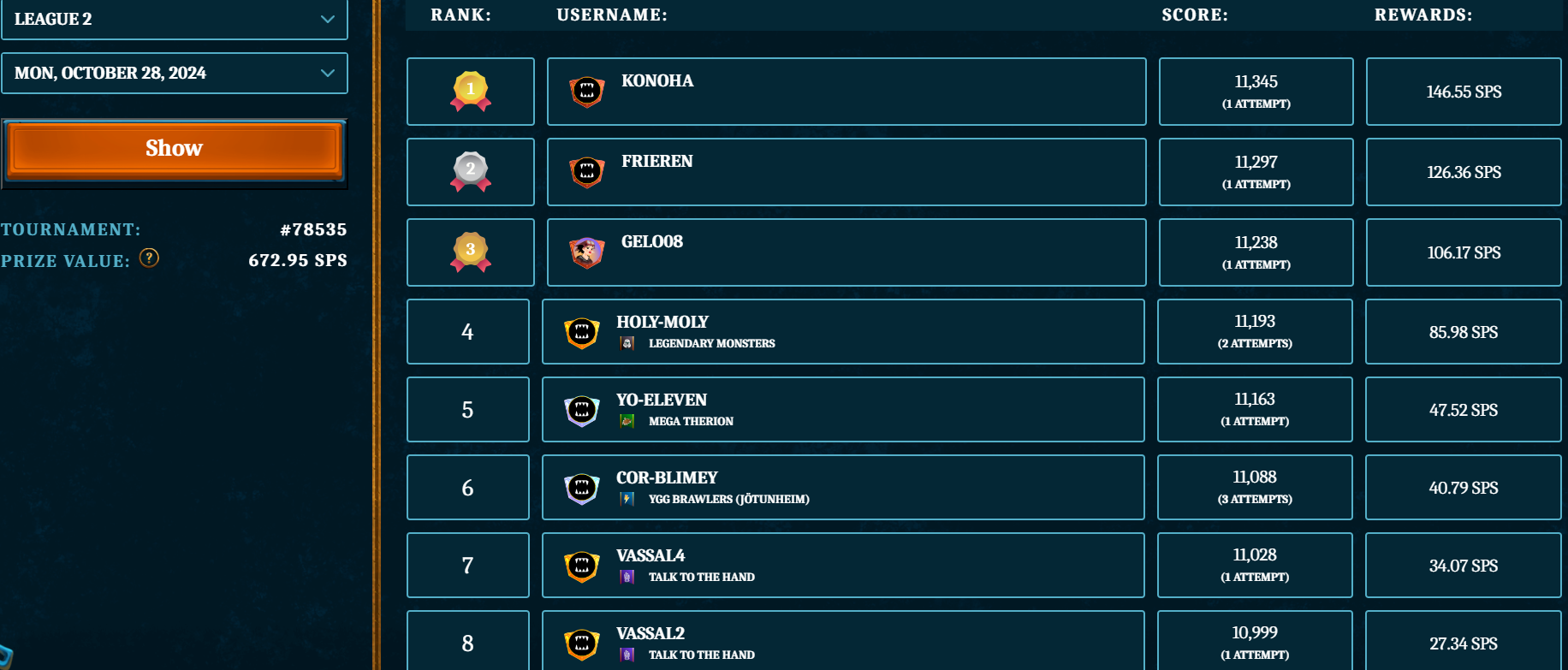The height and width of the screenshot is (670, 1568).
Task: Click the YO-ELEVEN avatar badge
Action: pos(582,410)
